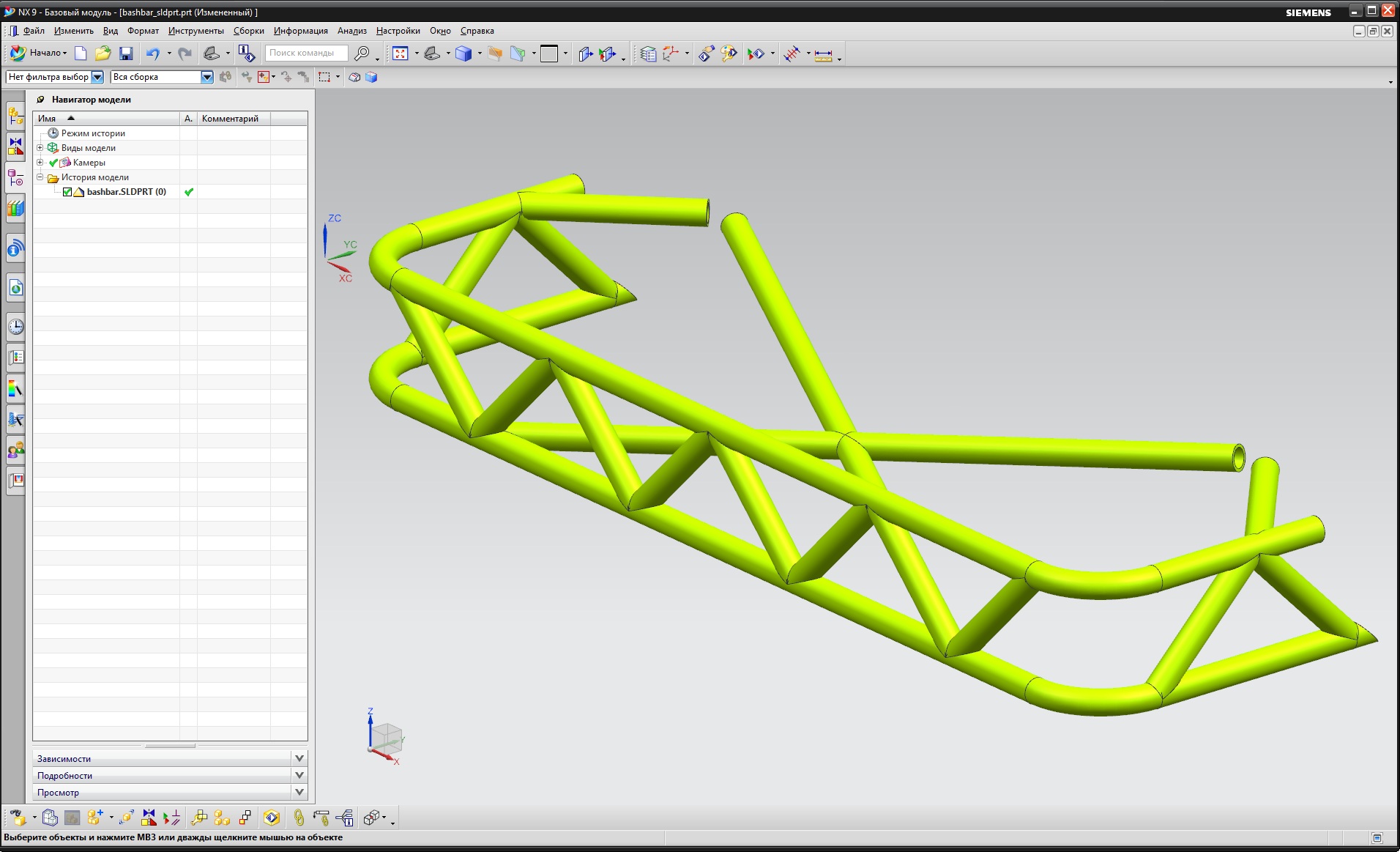This screenshot has height=852, width=1400.
Task: Open the Layer settings icon
Action: (648, 53)
